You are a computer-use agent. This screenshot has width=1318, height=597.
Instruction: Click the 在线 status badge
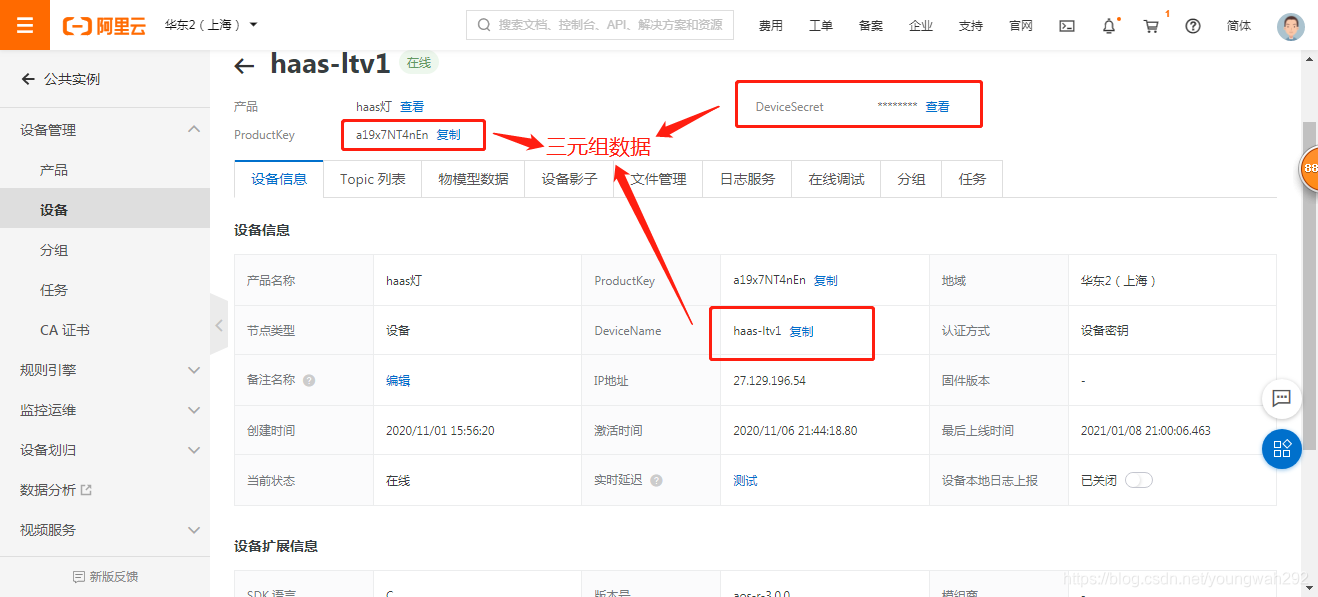419,63
